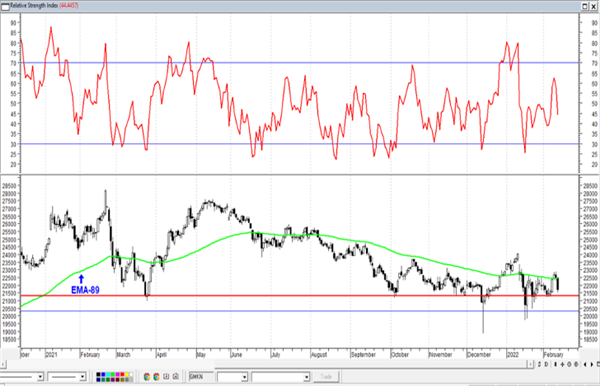The width and height of the screenshot is (600, 386).
Task: Pick the black color swatch
Action: (x=98, y=375)
